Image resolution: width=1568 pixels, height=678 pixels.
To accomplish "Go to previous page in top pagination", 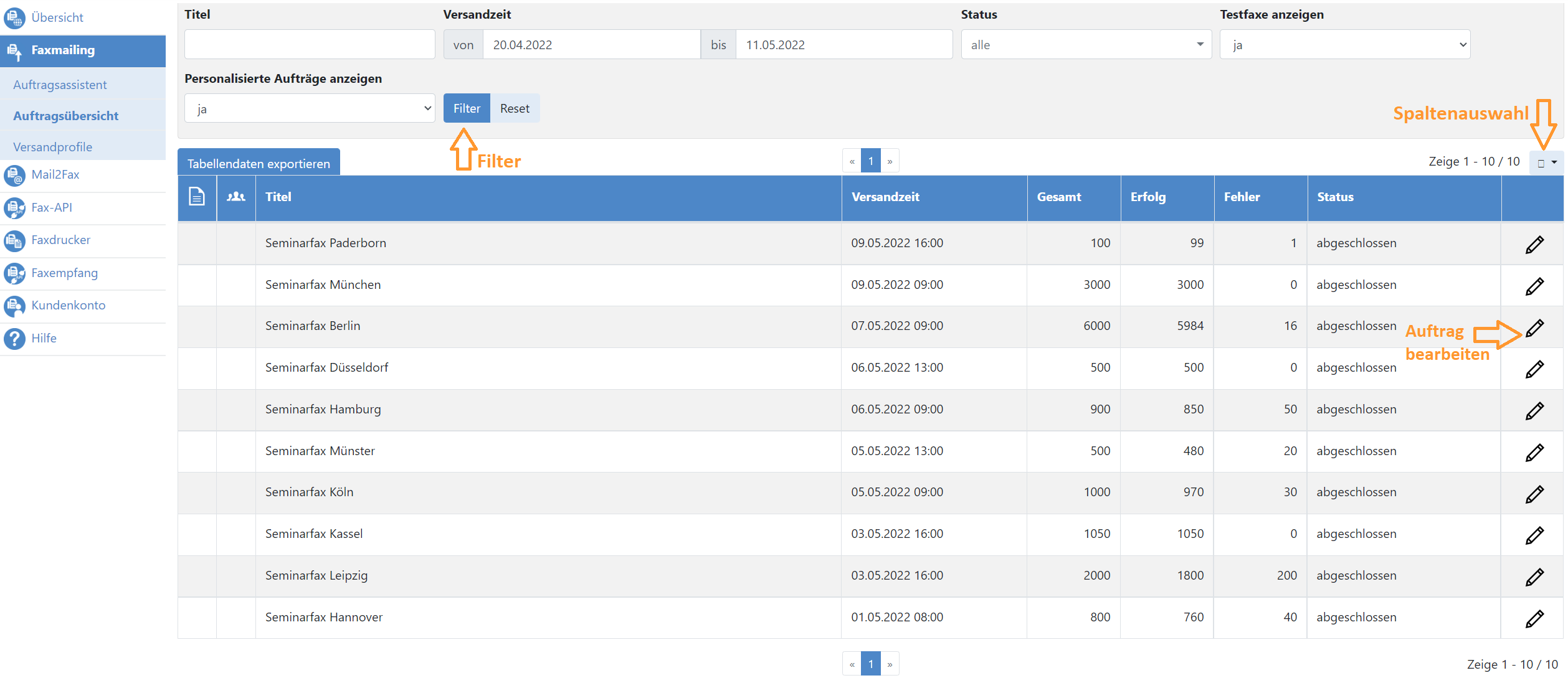I will (852, 161).
